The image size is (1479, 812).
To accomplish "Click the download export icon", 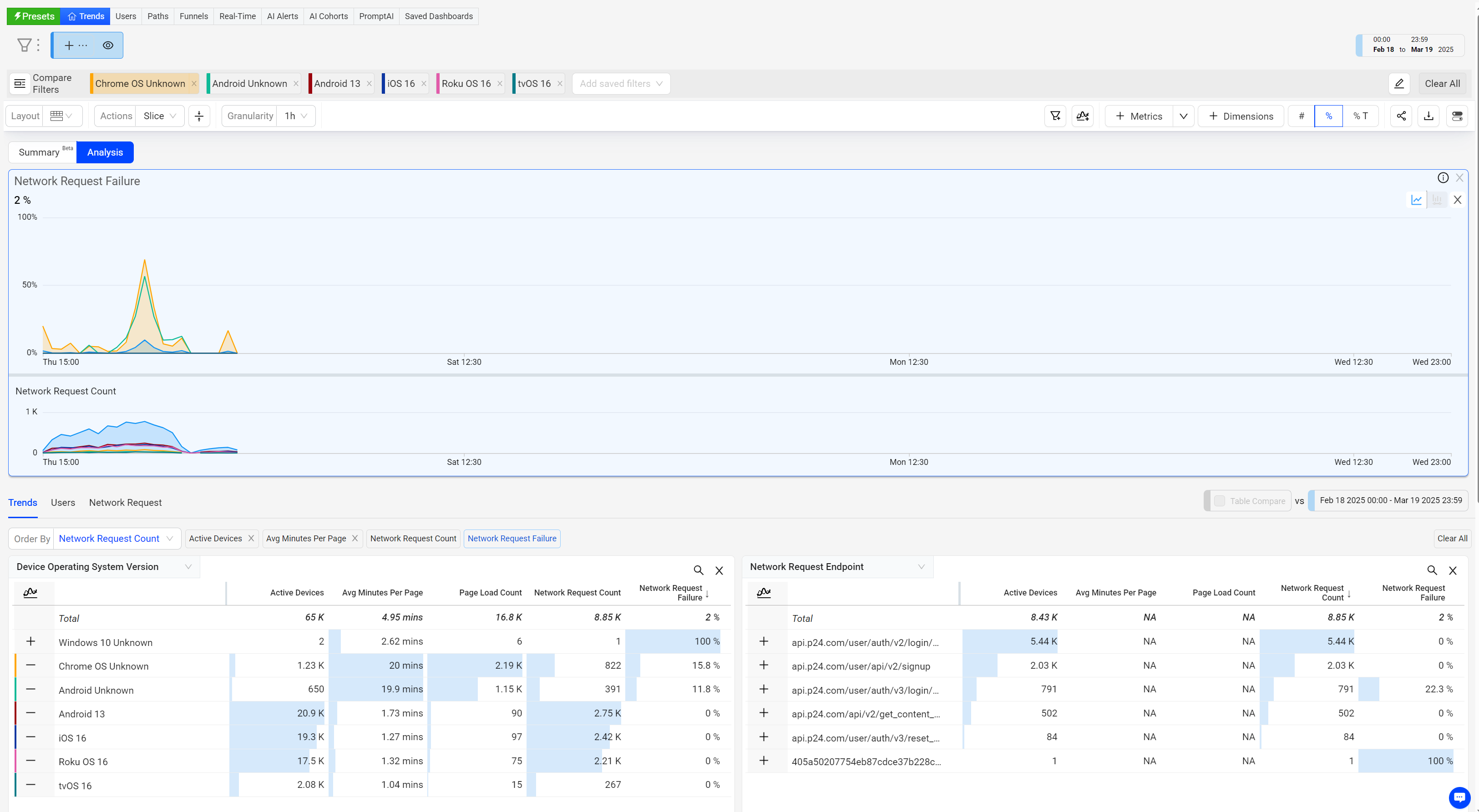I will click(1428, 116).
